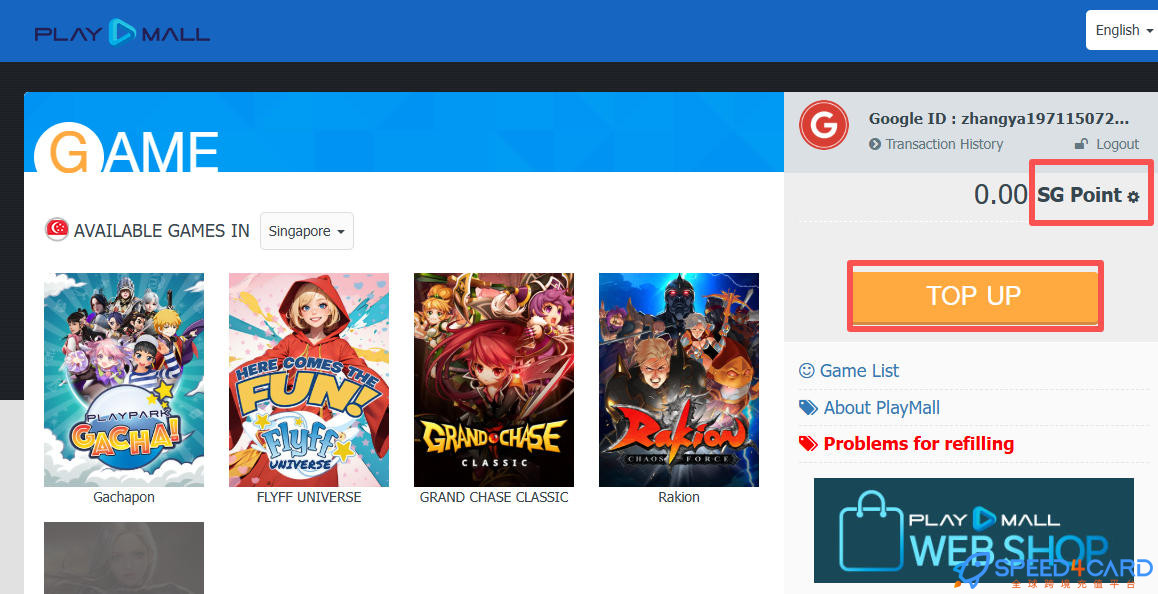The width and height of the screenshot is (1158, 594).
Task: Click the red tag icon beside Problems for refilling
Action: coord(808,443)
